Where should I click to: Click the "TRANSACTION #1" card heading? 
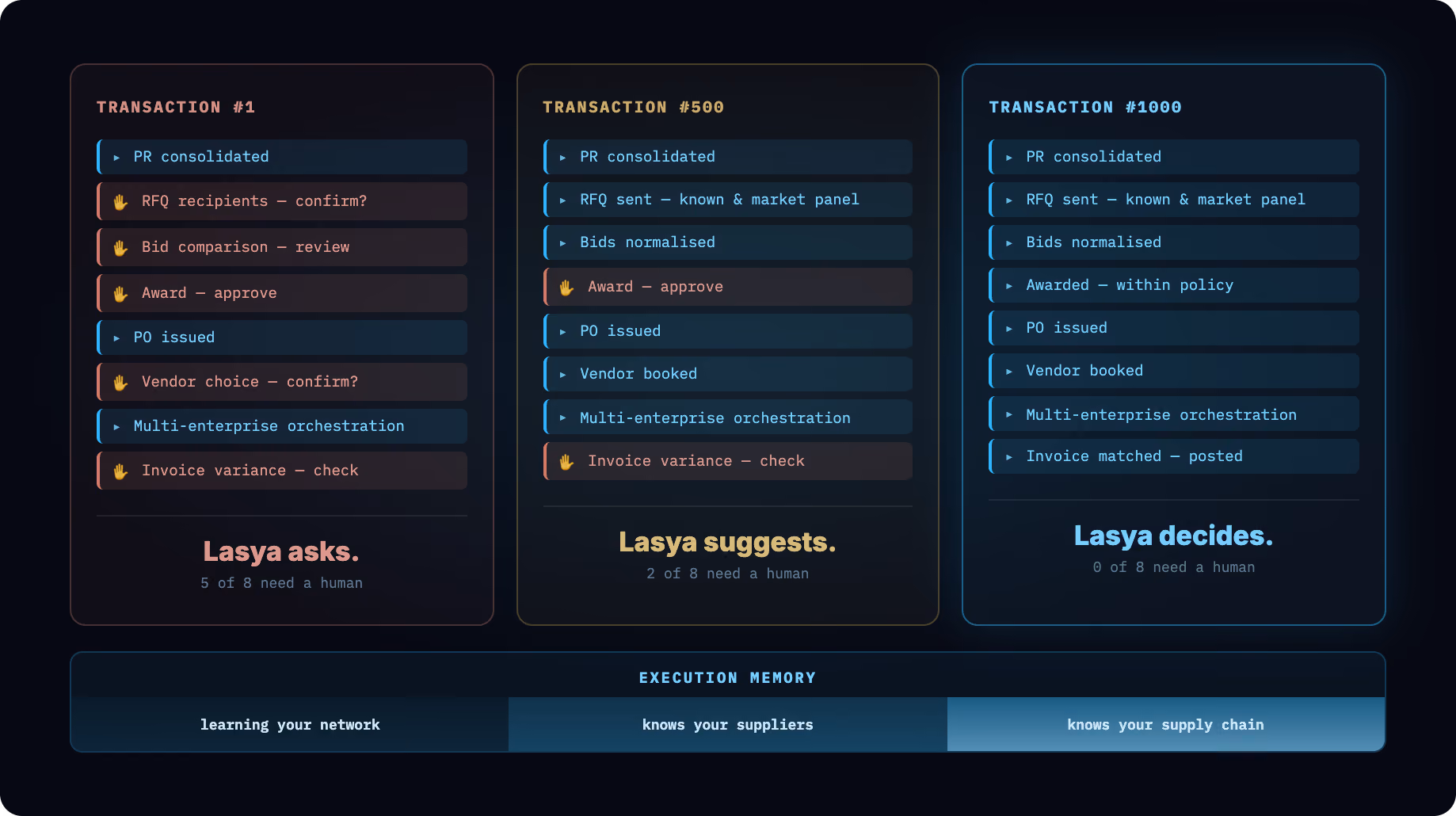[176, 107]
